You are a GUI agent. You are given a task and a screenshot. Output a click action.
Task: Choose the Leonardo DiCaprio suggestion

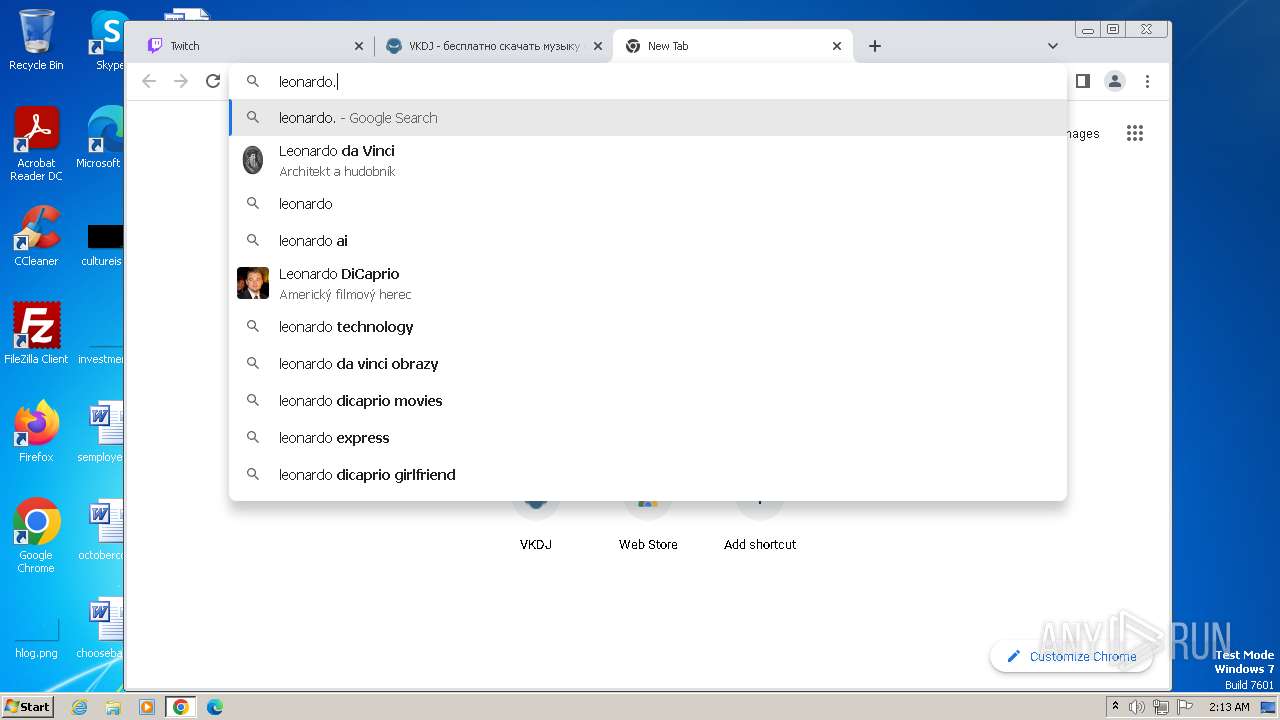[x=648, y=283]
